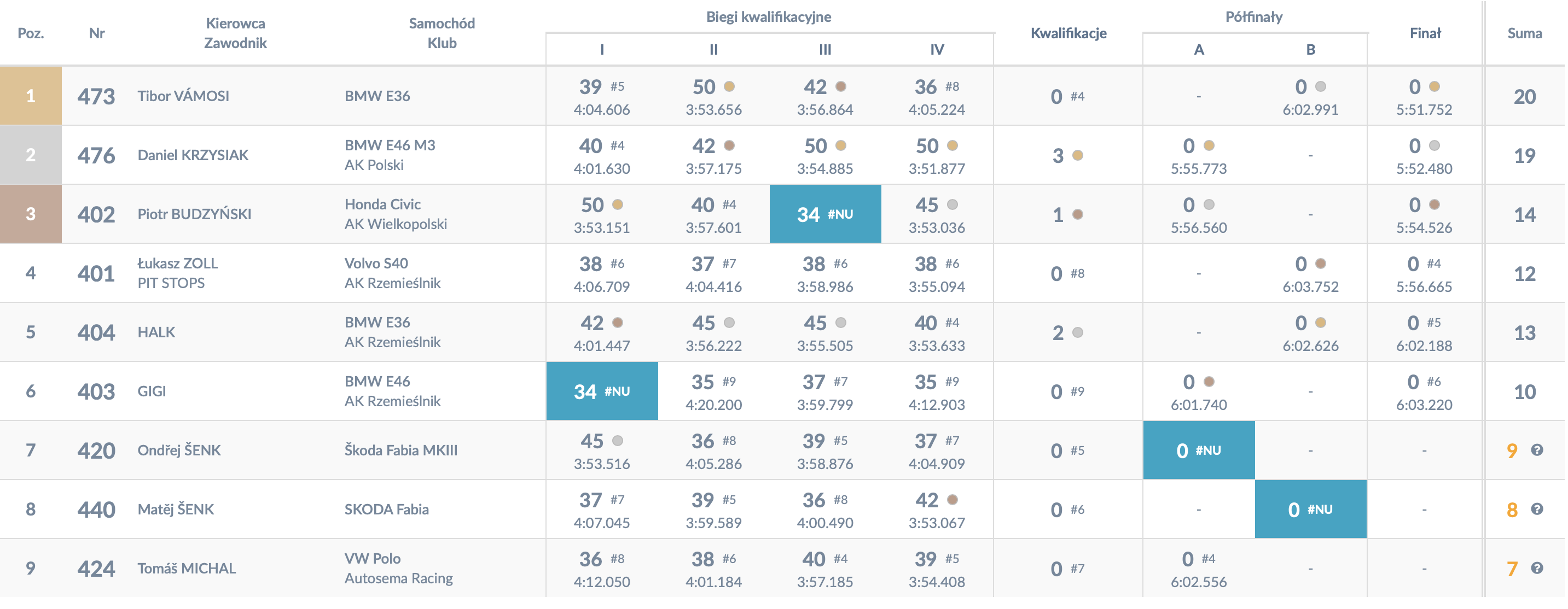Click highlighted 34 #NU cell for GIGI
This screenshot has width=1568, height=609.
coord(601,391)
